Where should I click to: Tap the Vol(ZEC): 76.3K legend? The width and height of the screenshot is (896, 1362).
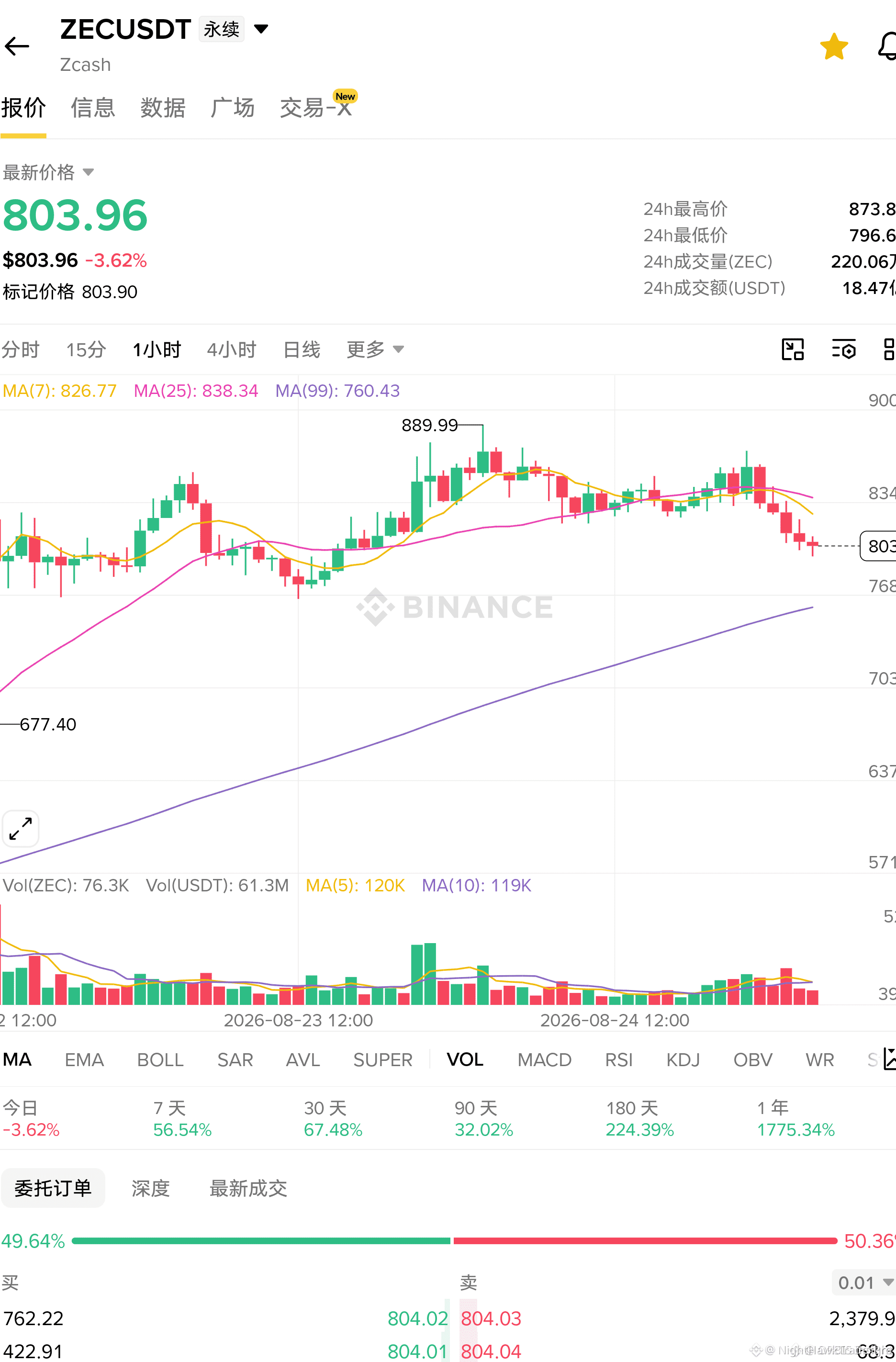tap(66, 885)
